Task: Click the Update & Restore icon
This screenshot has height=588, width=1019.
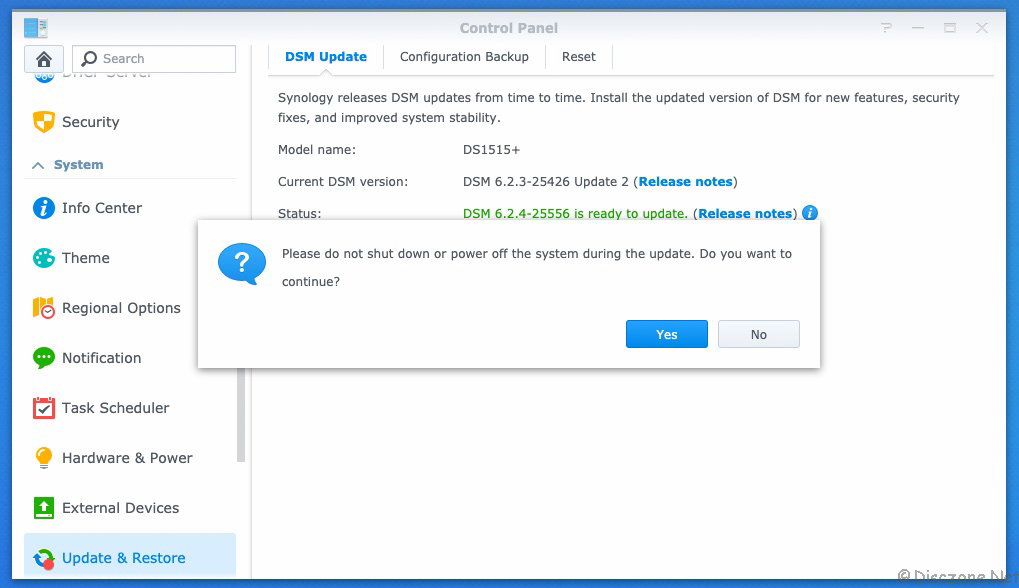Action: tap(44, 558)
